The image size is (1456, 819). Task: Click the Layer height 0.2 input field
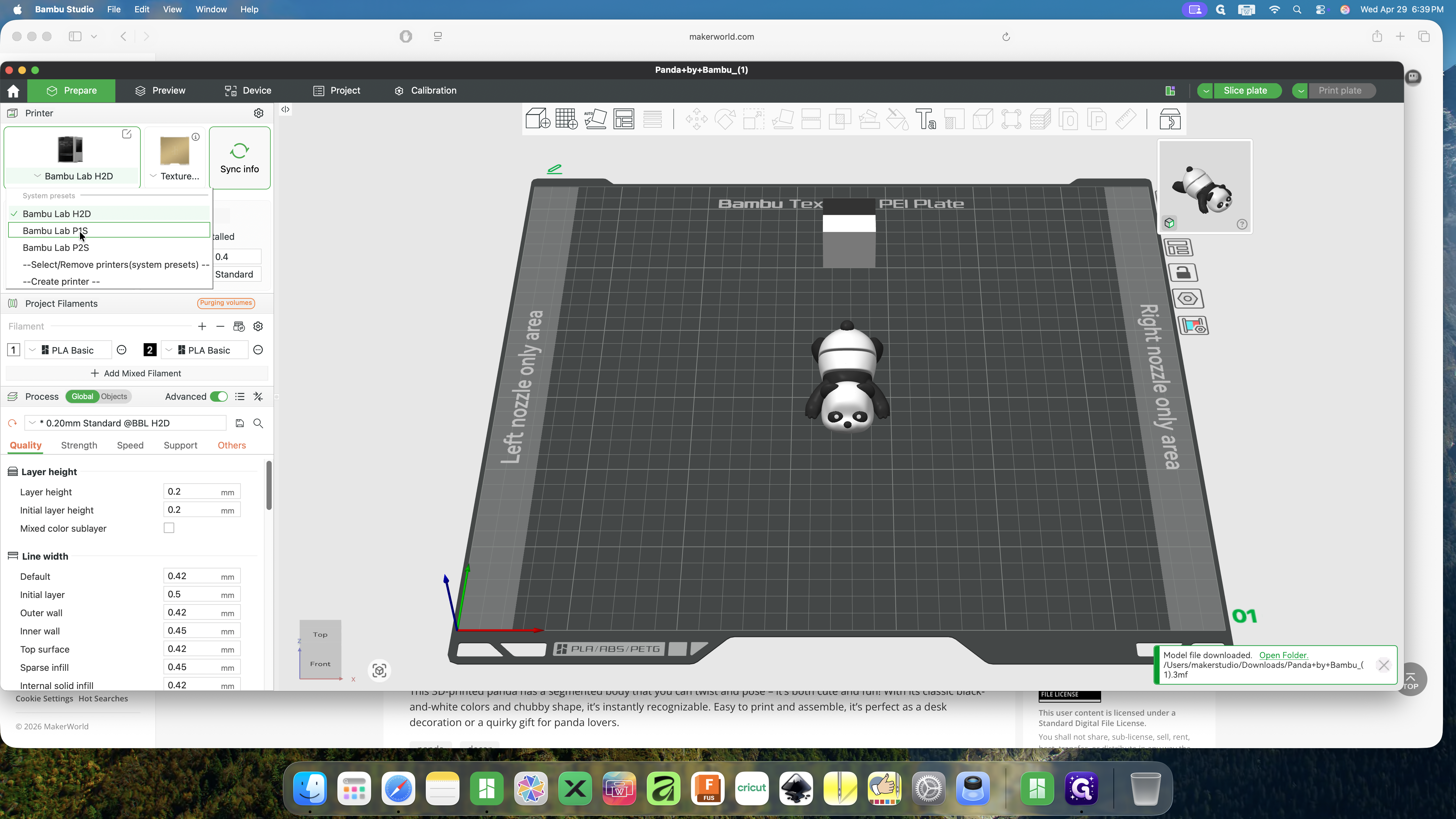pyautogui.click(x=202, y=492)
